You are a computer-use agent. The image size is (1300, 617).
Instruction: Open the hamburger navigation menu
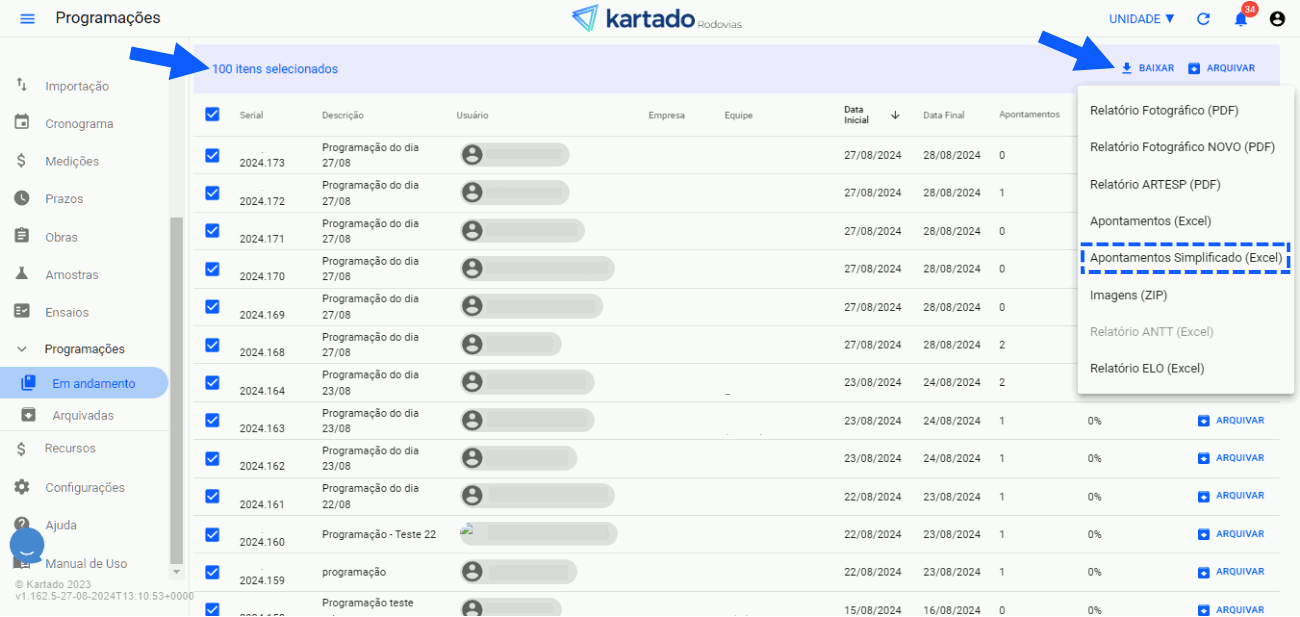pyautogui.click(x=27, y=19)
